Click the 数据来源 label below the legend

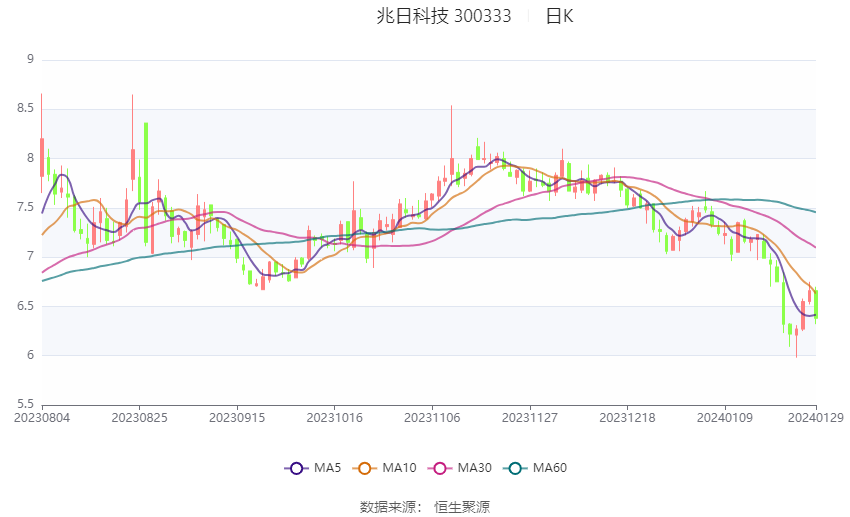pos(388,507)
